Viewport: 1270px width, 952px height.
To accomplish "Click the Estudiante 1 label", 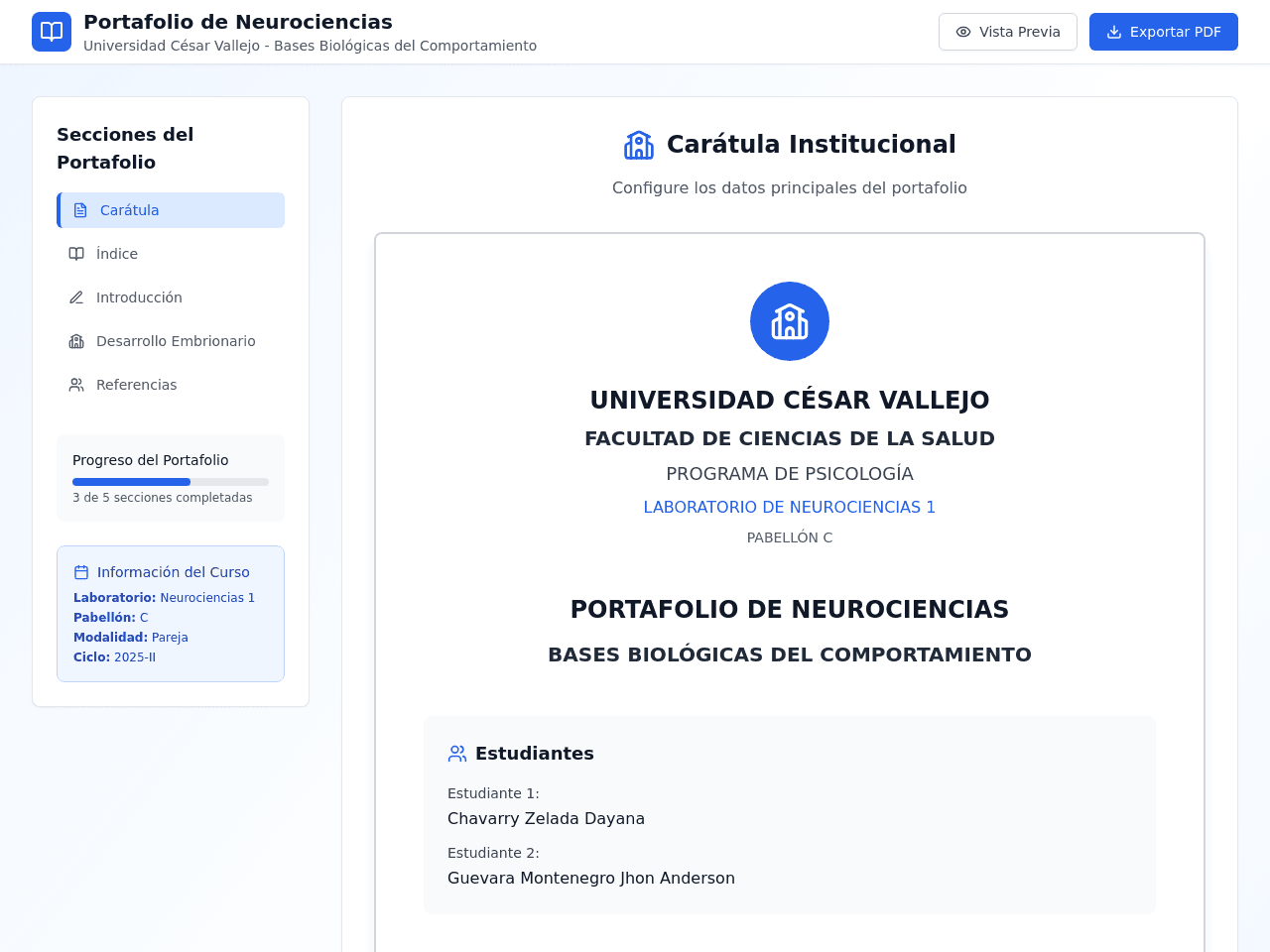I will 493,793.
